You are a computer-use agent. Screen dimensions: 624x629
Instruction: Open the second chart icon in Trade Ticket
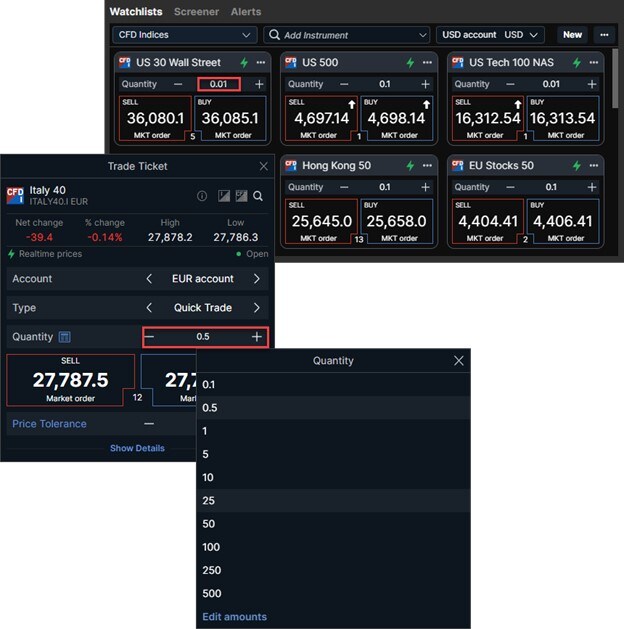(x=241, y=196)
